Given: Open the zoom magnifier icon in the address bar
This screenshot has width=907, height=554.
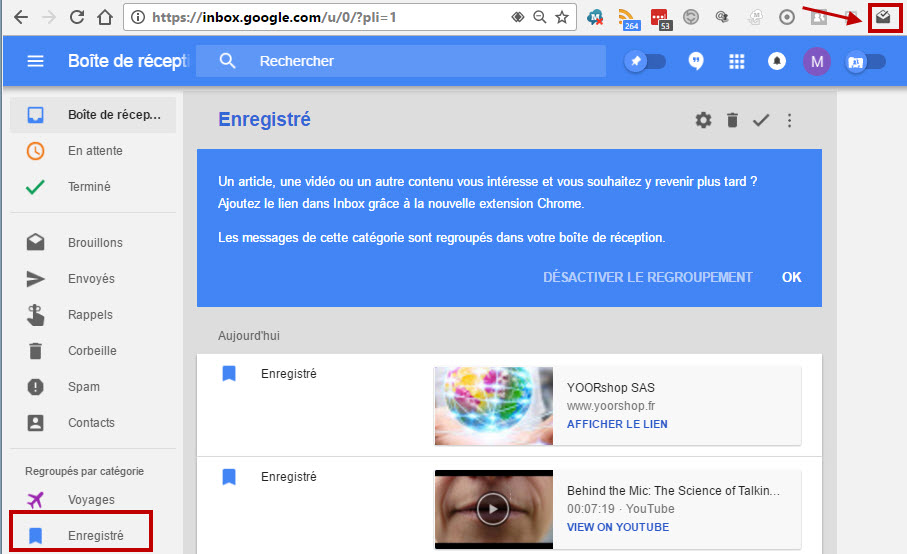Looking at the screenshot, I should pyautogui.click(x=540, y=17).
